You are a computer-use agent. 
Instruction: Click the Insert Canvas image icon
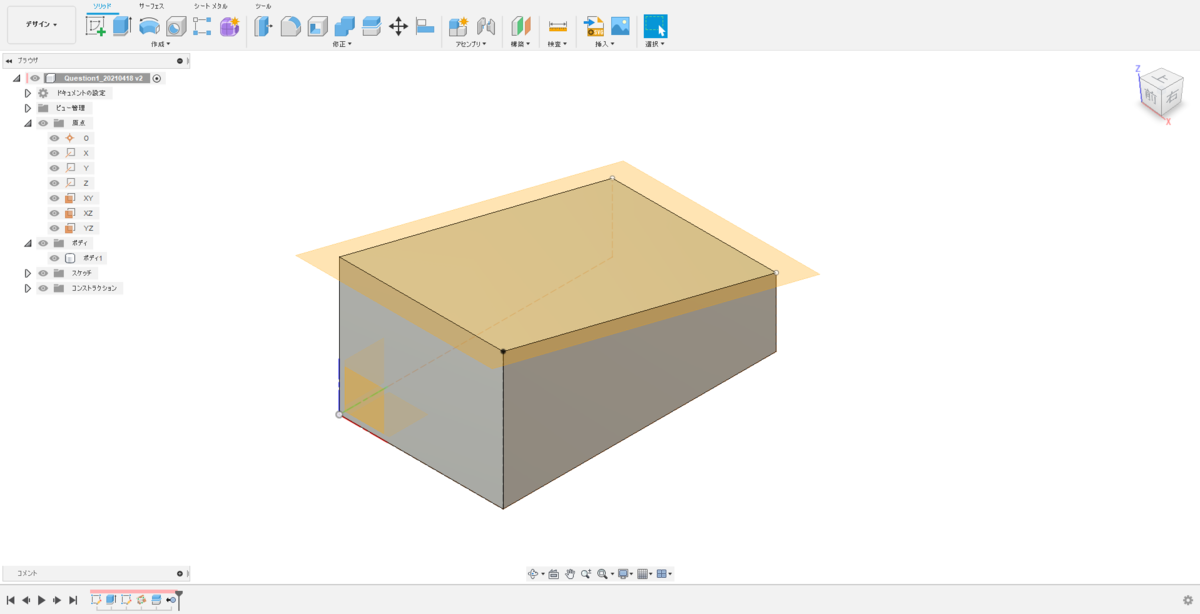tap(620, 26)
